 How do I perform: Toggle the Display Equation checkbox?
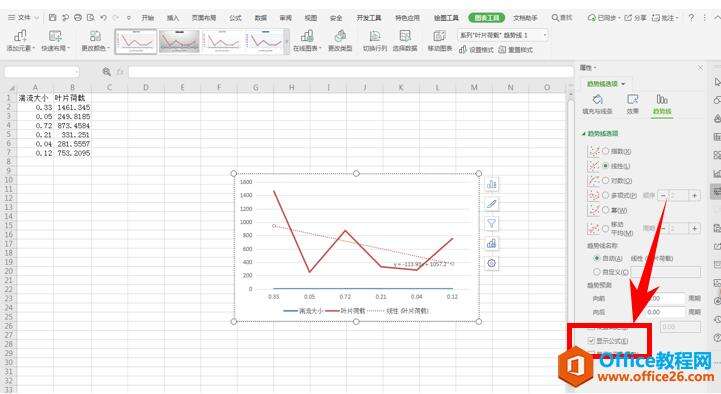(591, 341)
